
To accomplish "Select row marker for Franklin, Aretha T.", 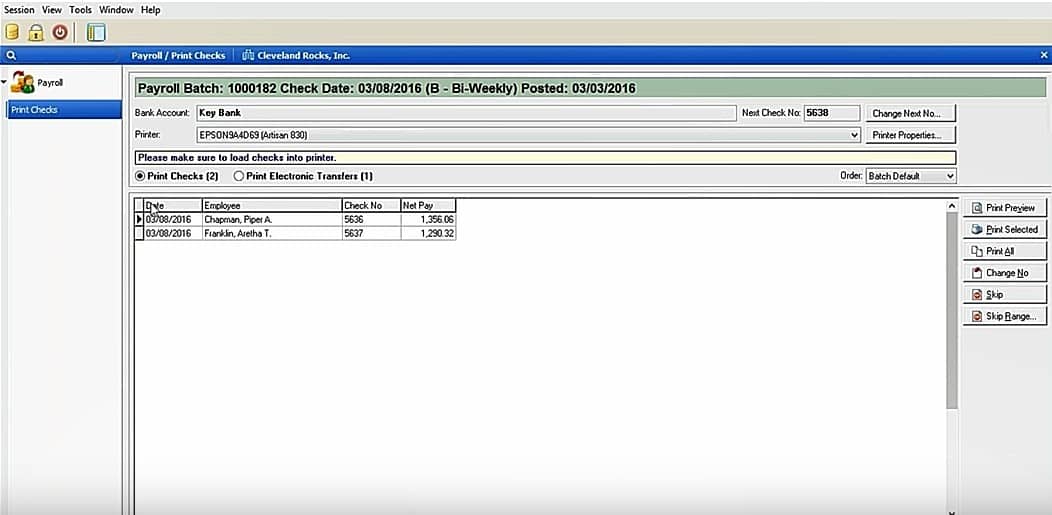I will [140, 233].
